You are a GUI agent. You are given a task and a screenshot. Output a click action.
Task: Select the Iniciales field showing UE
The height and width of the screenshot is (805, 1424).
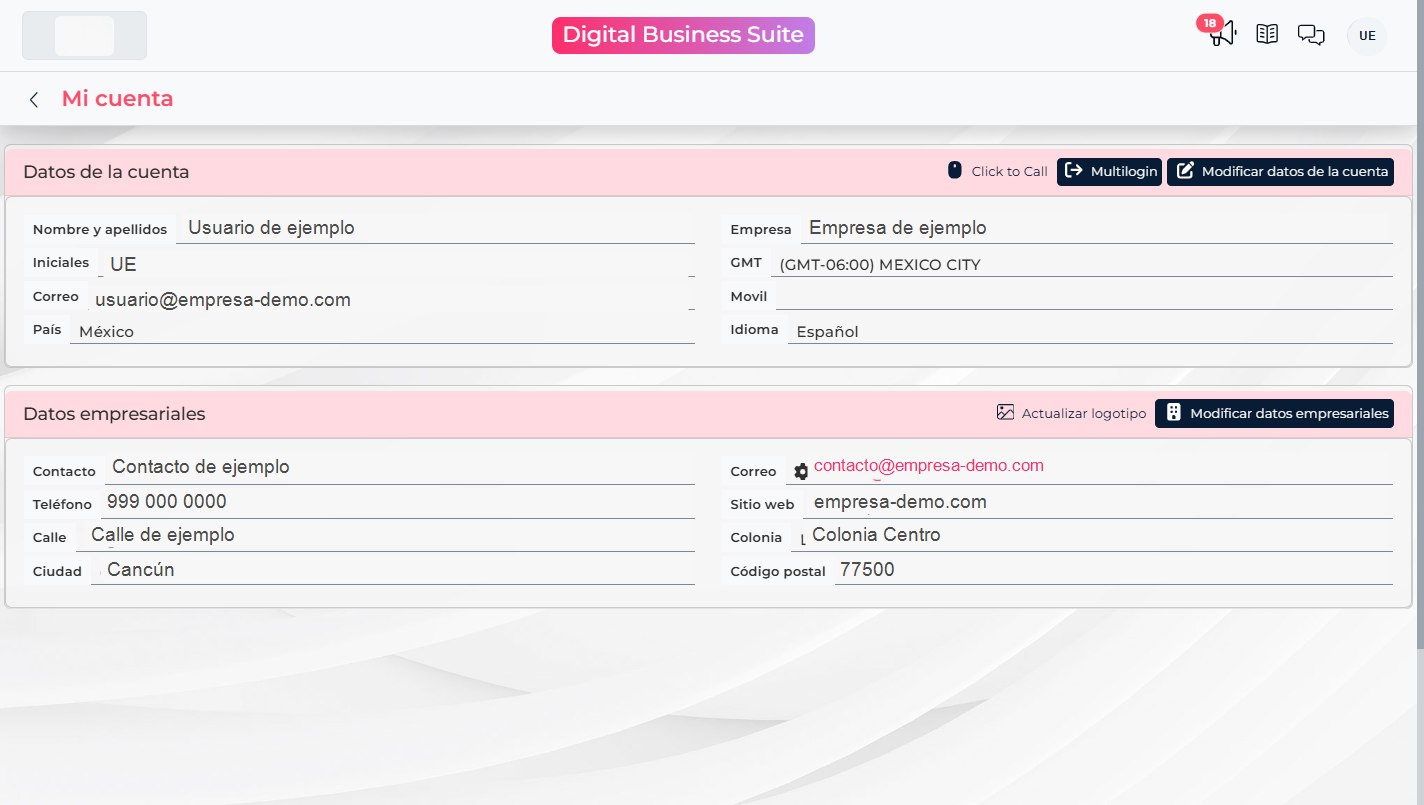pyautogui.click(x=397, y=264)
